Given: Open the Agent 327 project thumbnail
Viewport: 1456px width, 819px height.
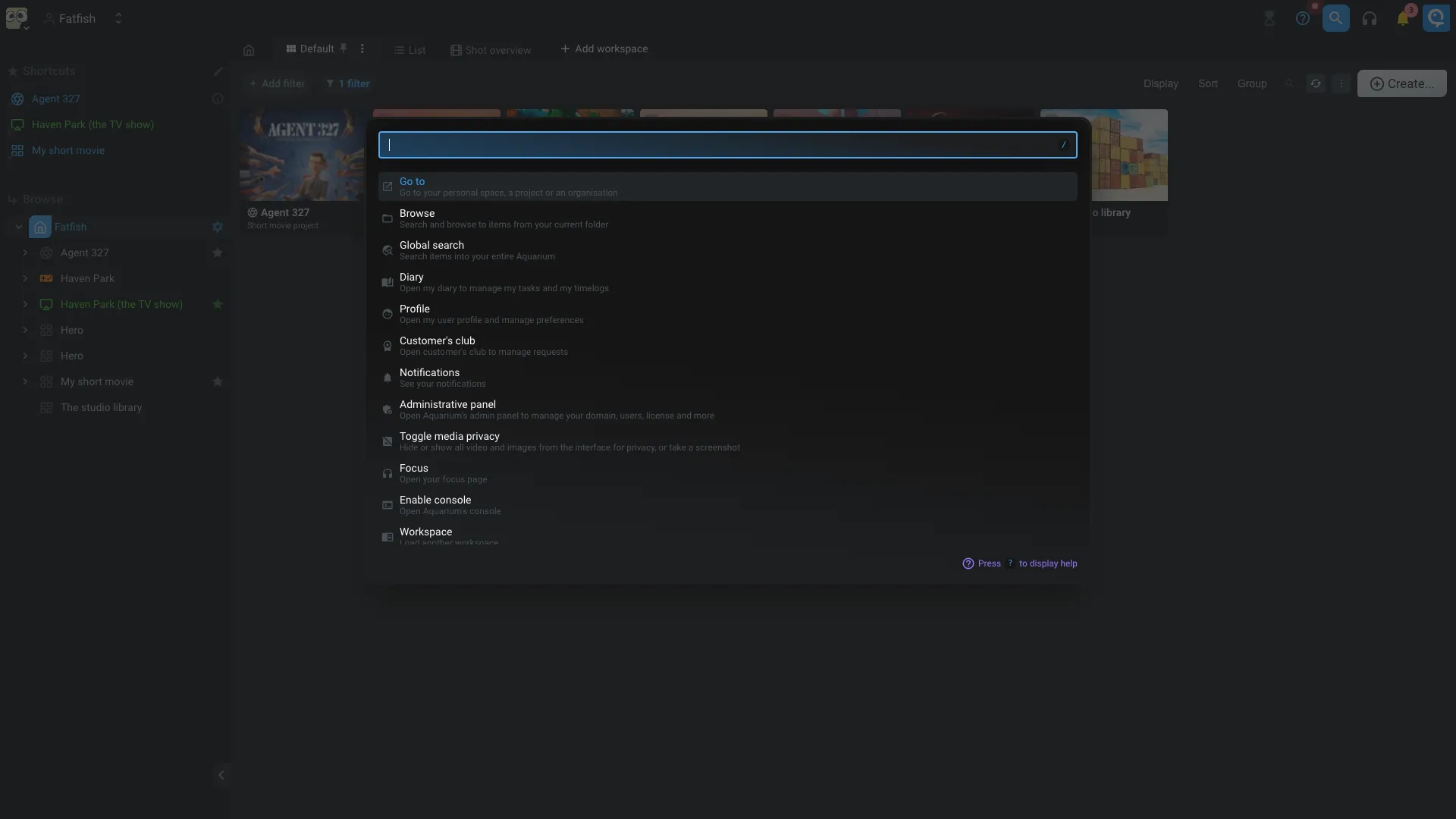Looking at the screenshot, I should pos(302,155).
